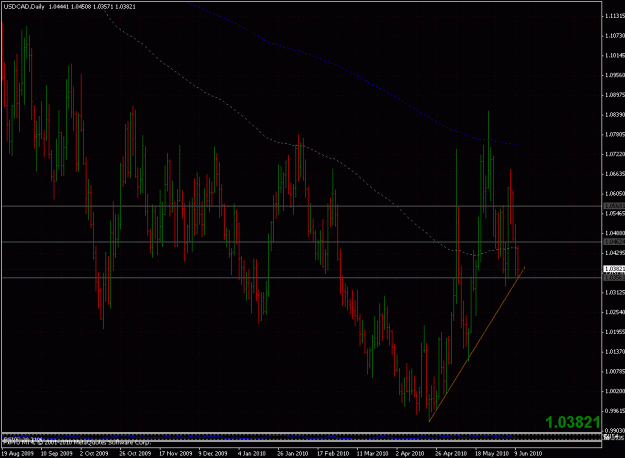Select the 4 Jan 2010 date label

click(252, 453)
